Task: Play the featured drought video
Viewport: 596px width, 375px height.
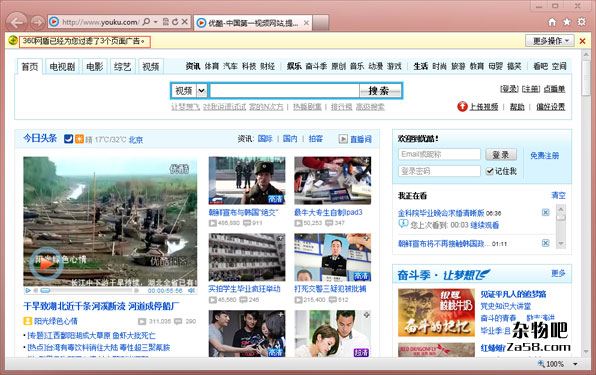Action: point(46,264)
